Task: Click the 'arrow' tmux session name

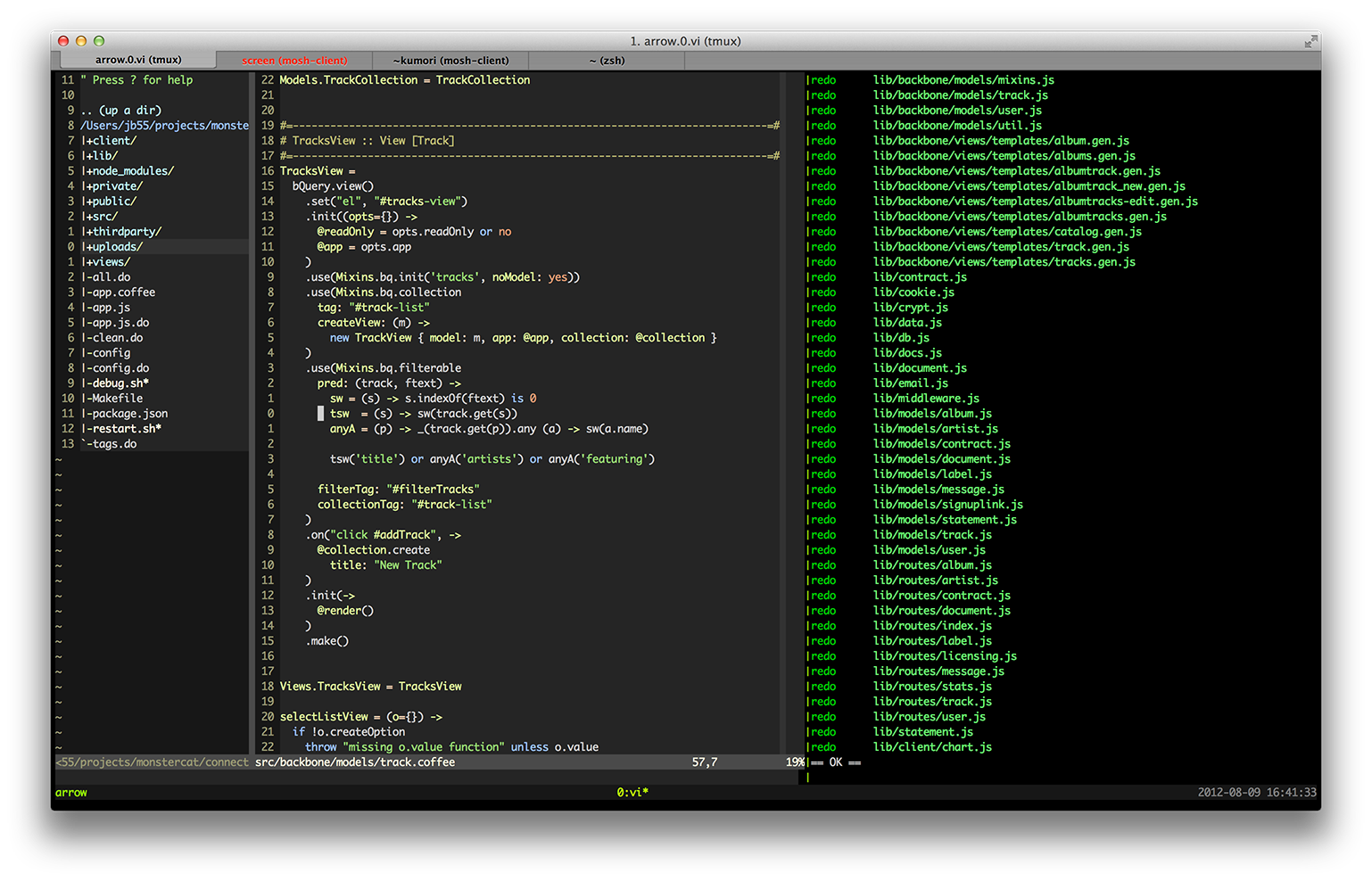Action: point(71,793)
